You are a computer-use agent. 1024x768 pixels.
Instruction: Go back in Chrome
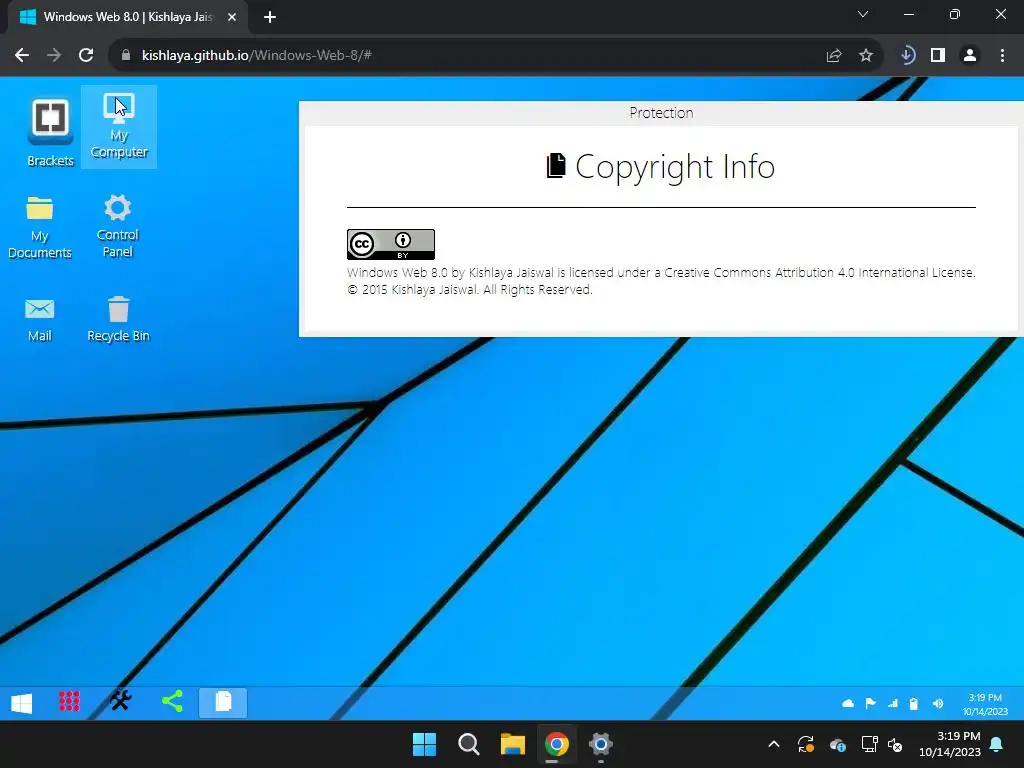click(22, 56)
